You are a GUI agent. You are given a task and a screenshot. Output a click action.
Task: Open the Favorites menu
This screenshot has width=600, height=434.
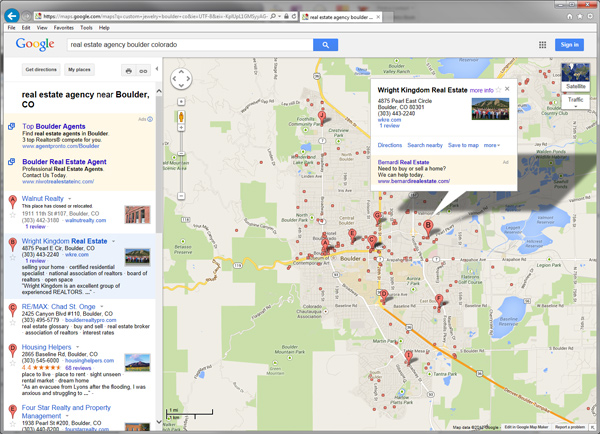(x=64, y=28)
